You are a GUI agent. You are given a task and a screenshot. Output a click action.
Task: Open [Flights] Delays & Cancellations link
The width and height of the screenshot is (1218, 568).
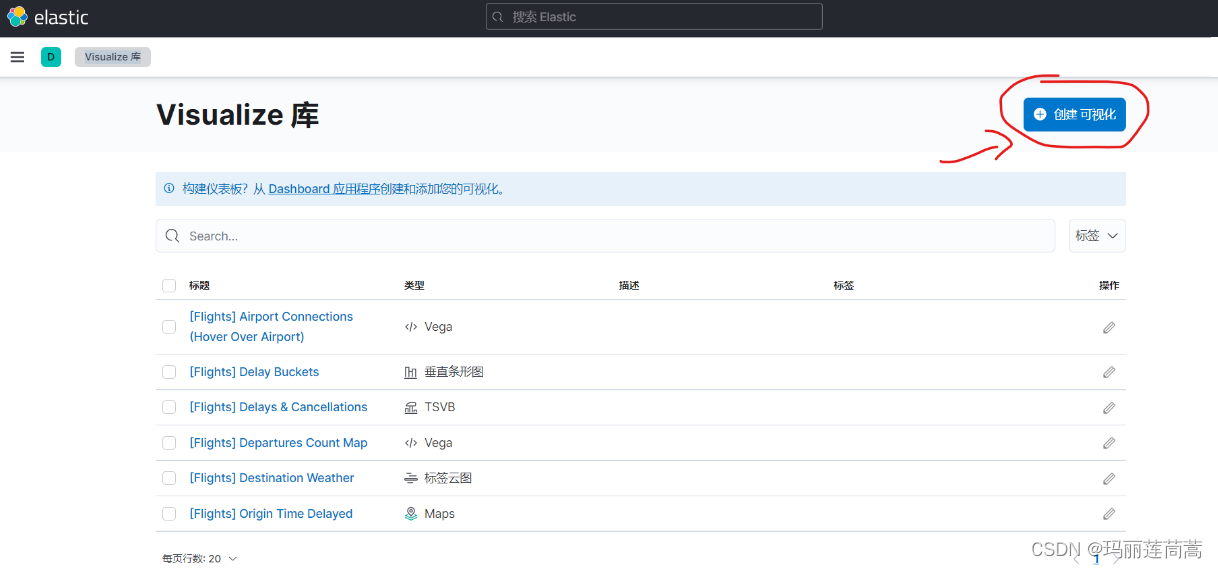click(278, 407)
